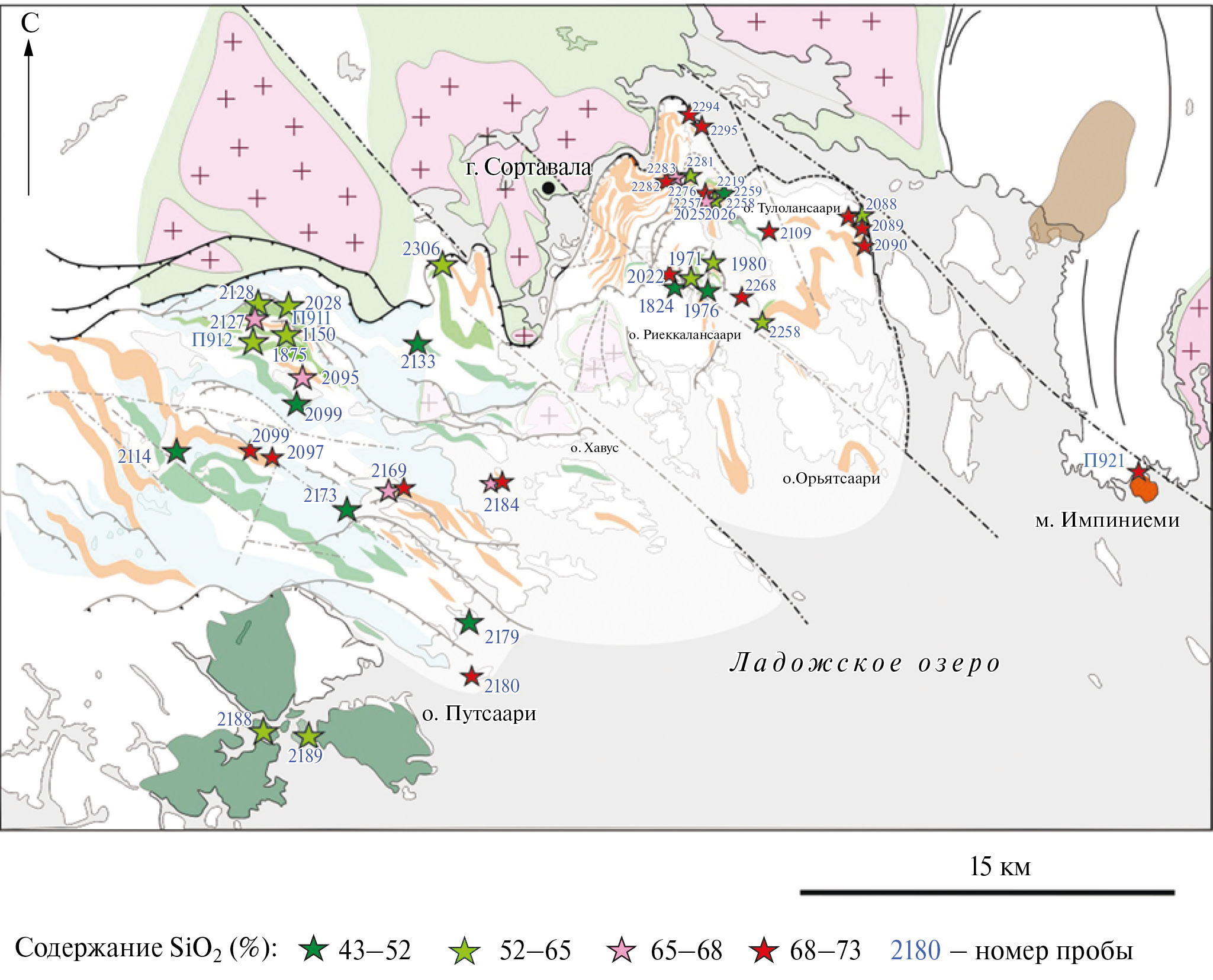Click the red star beside label 2180 near Путсаари
This screenshot has width=1213, height=980.
tap(471, 675)
